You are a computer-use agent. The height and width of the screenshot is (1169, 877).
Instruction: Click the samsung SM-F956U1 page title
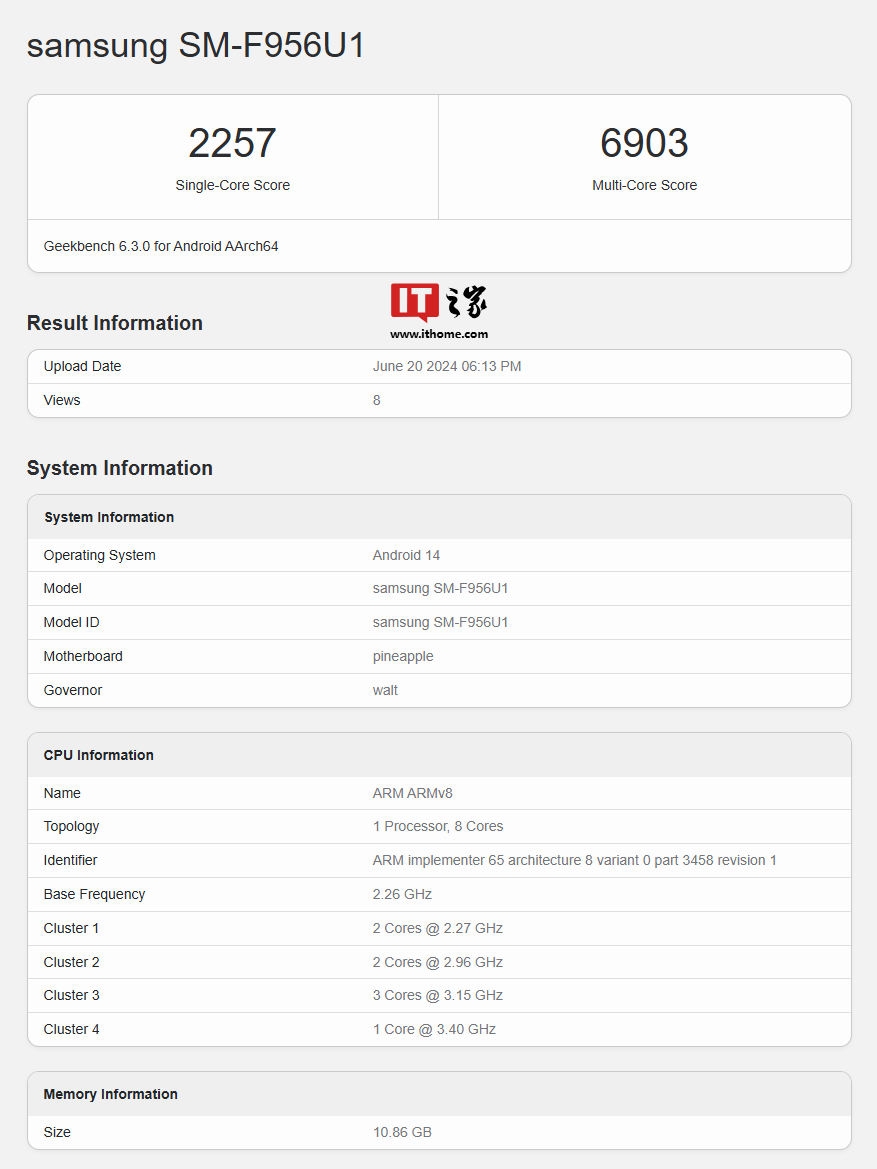(x=196, y=46)
